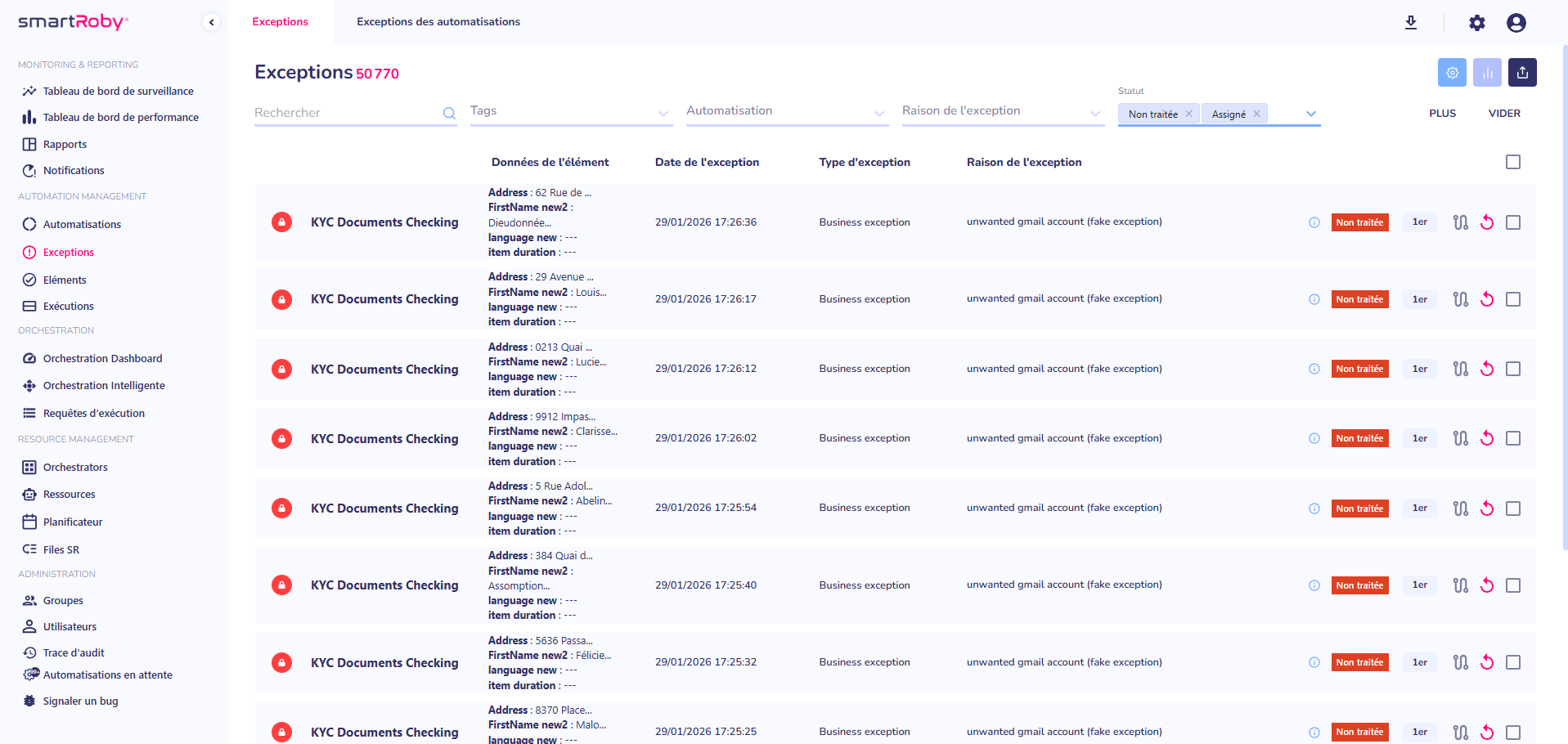Click the Rechercher search input field
The width and height of the screenshot is (1568, 744).
tap(347, 113)
